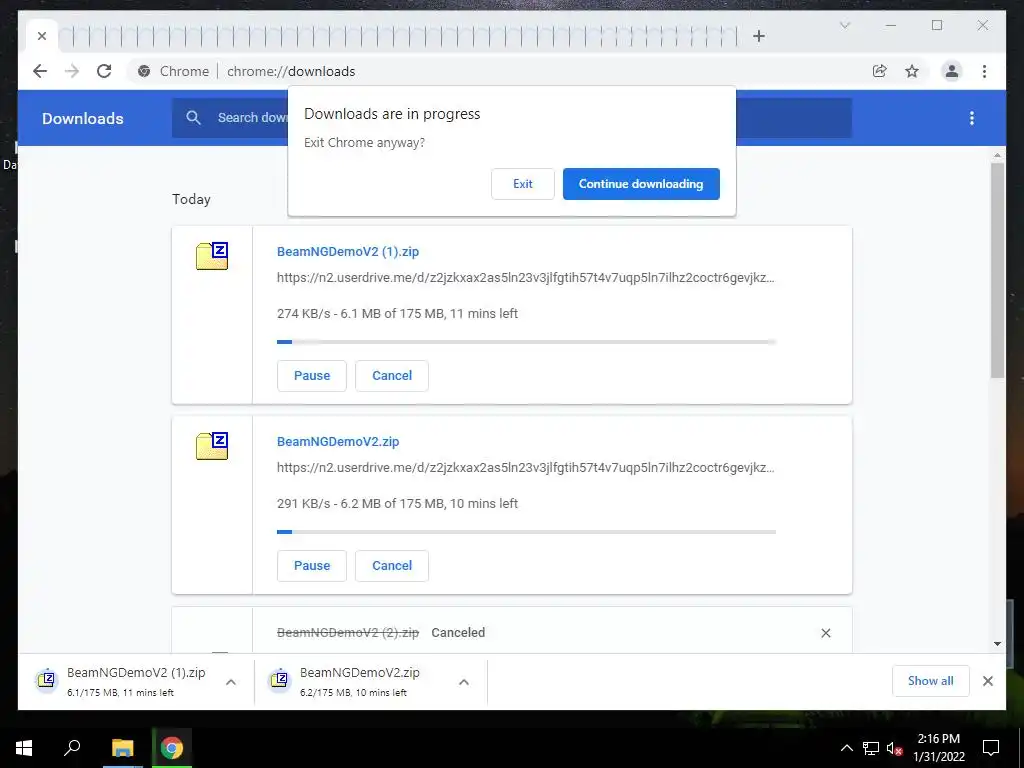Pause the BeamNGDemoV2.zip download

(312, 566)
